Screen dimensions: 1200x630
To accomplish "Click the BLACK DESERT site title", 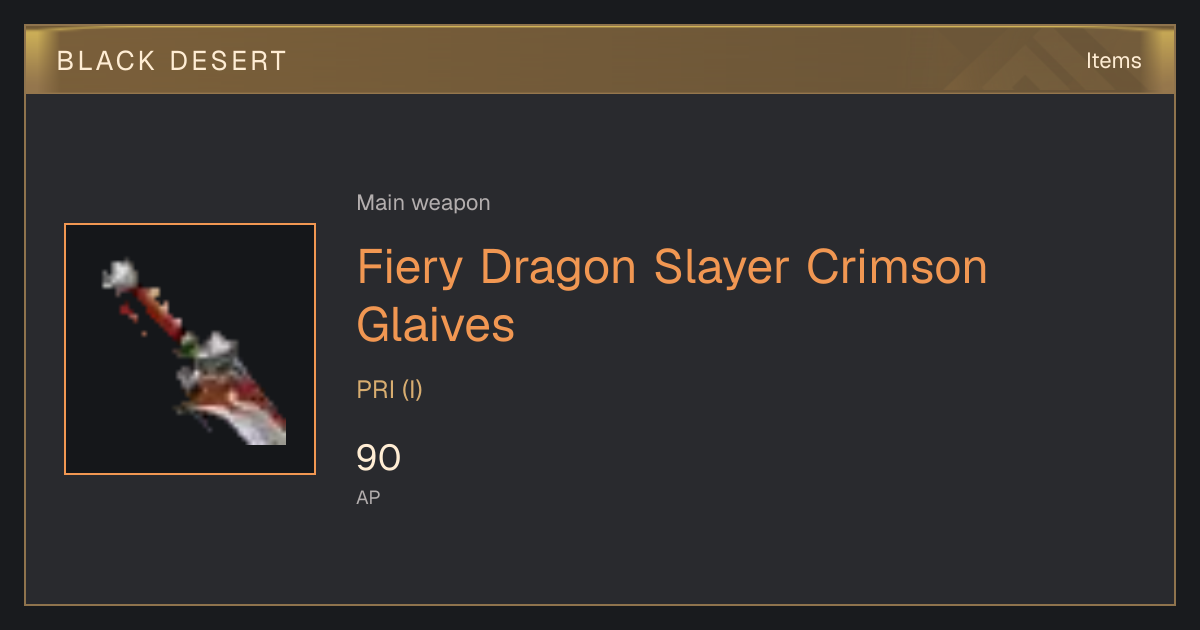I will click(172, 61).
